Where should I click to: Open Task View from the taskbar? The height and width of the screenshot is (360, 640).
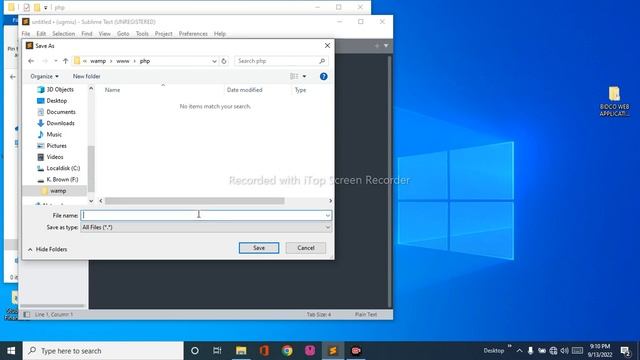(217, 351)
